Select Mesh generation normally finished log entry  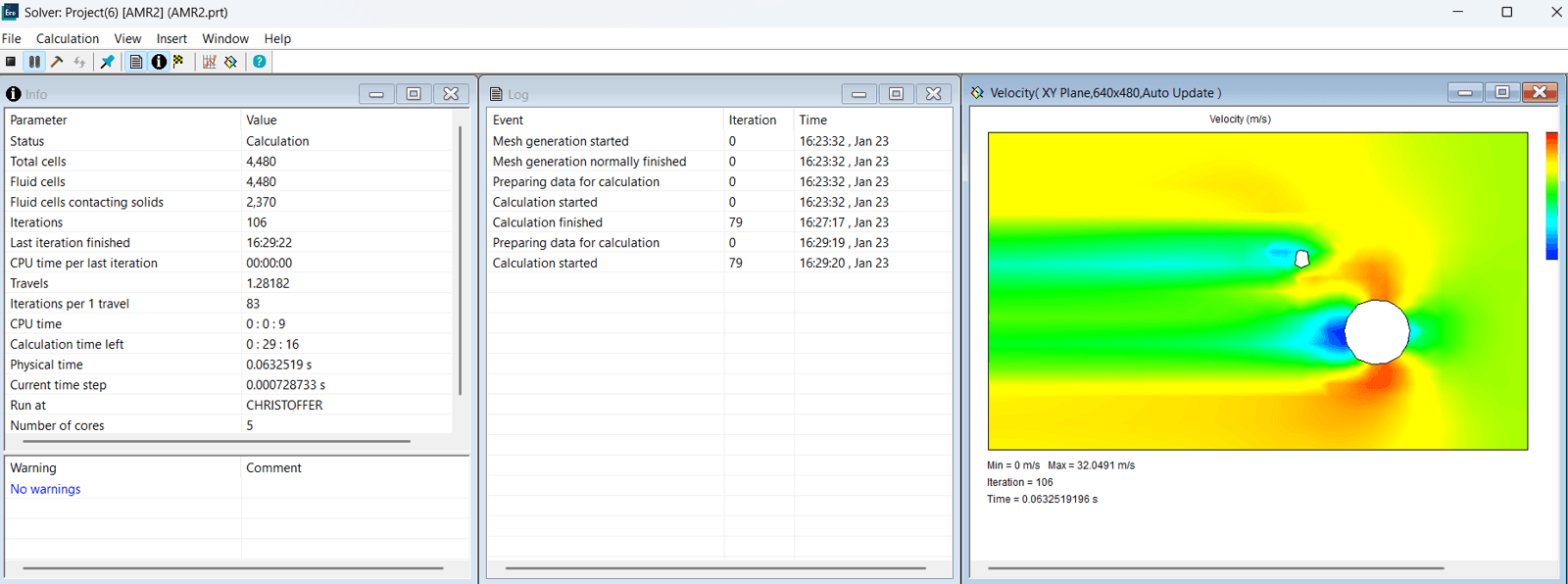click(x=719, y=162)
